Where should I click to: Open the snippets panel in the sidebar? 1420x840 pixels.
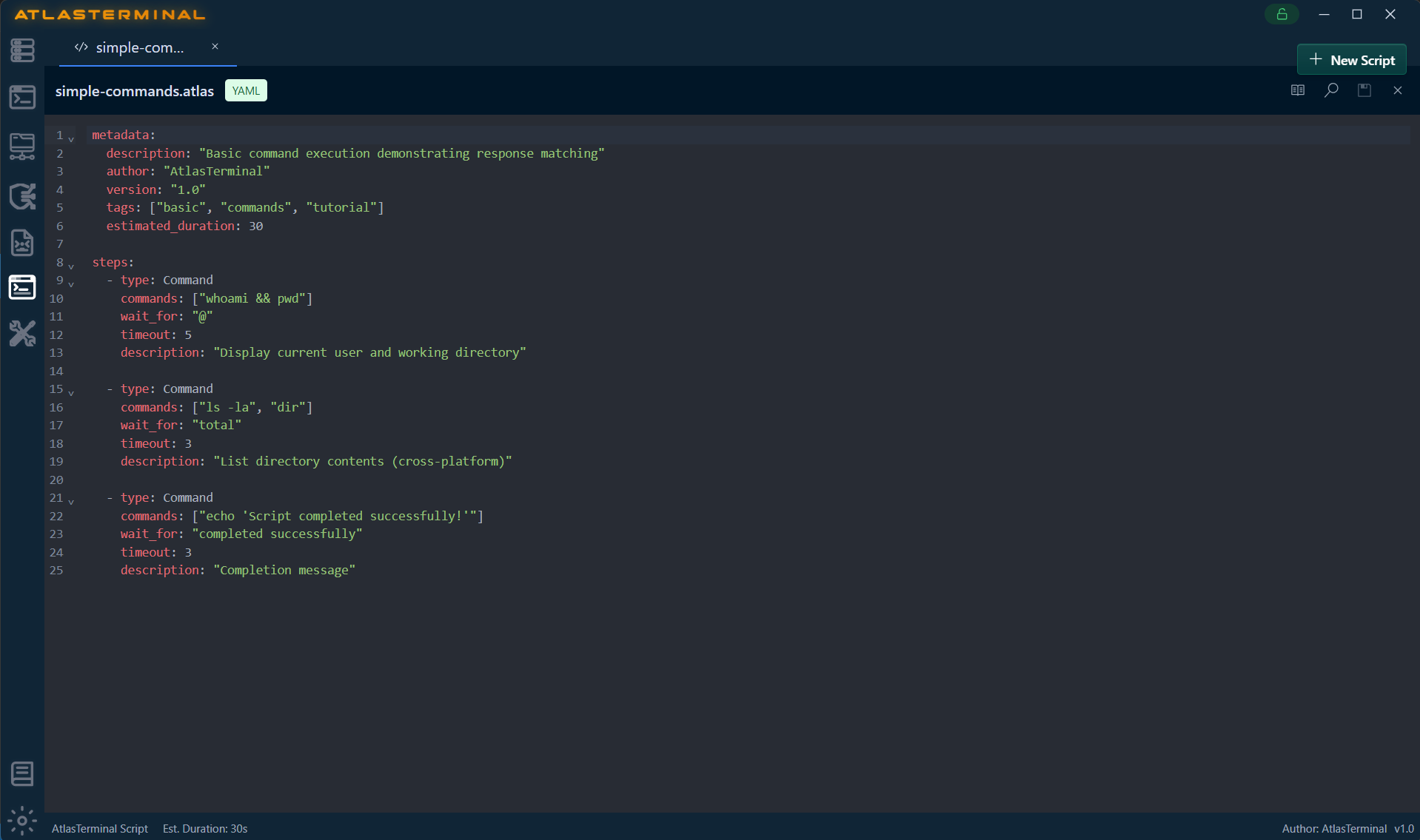click(x=22, y=243)
